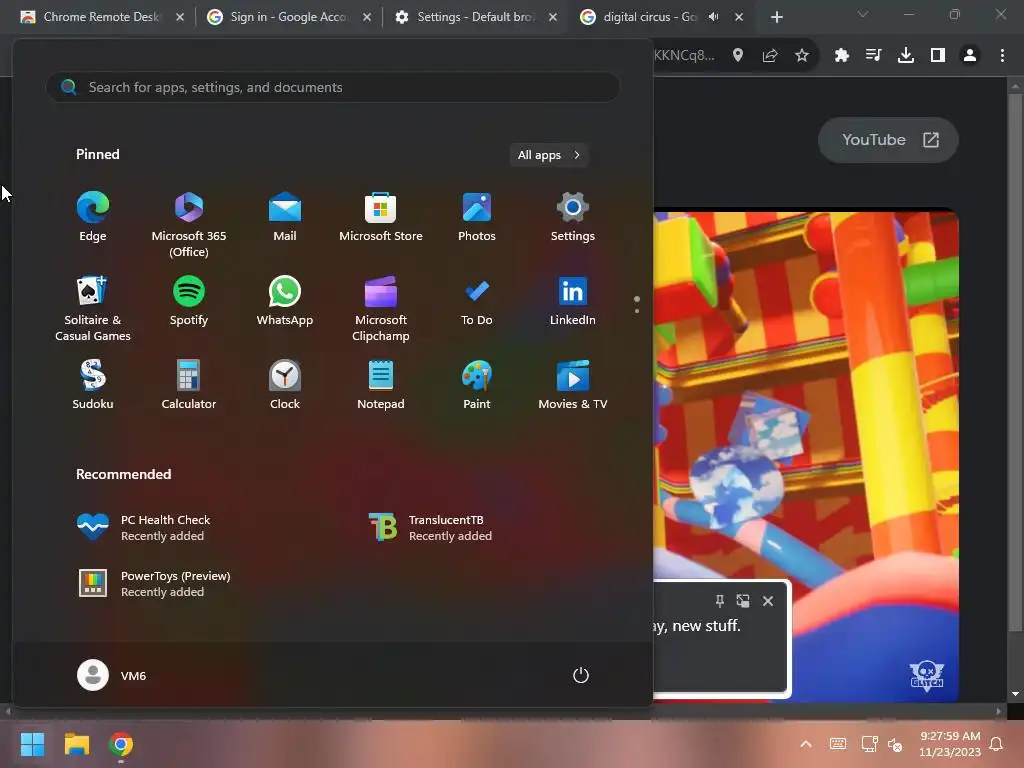1024x768 pixels.
Task: Open Solitaire & Casual Games
Action: [93, 308]
